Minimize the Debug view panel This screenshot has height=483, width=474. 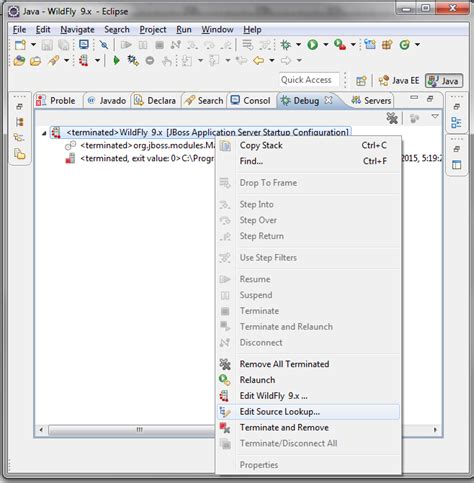coord(414,97)
